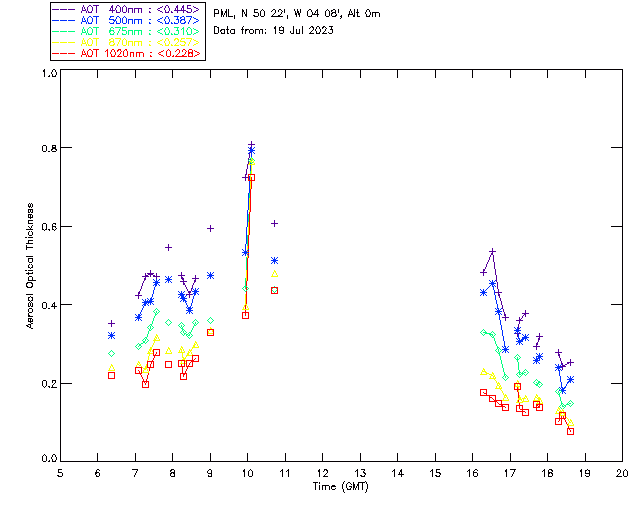Click the y-axis tick label 0.0
Image resolution: width=640 pixels, height=512 pixels.
[x=49, y=459]
